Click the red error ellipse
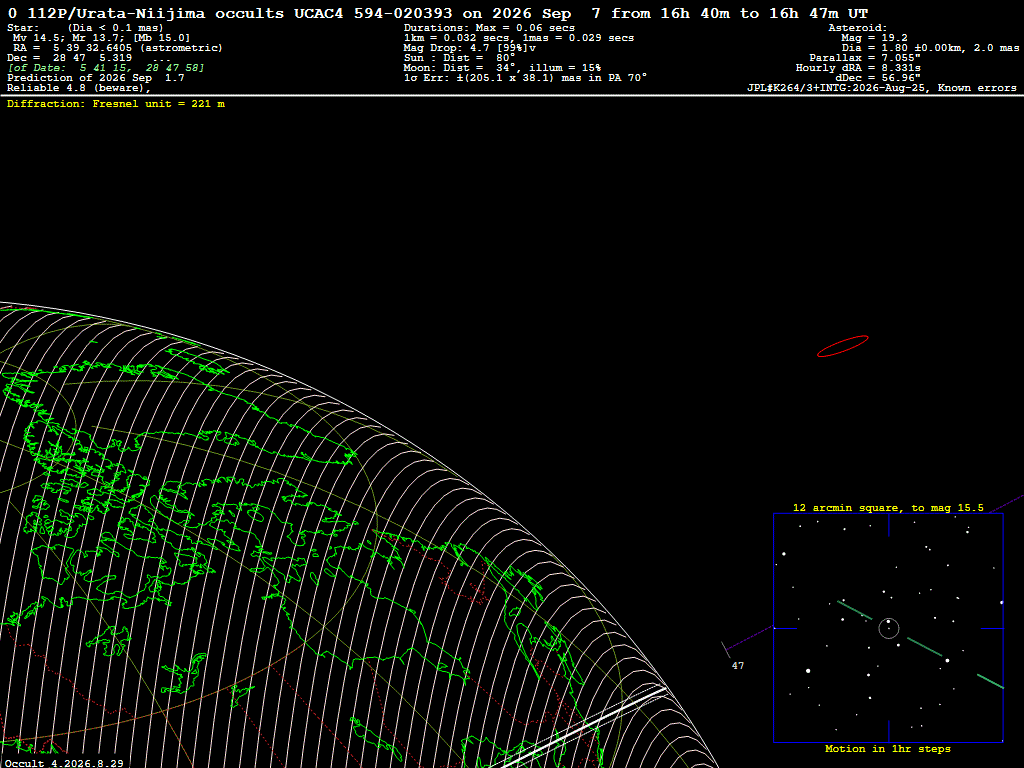Viewport: 1024px width, 768px height. [x=842, y=346]
